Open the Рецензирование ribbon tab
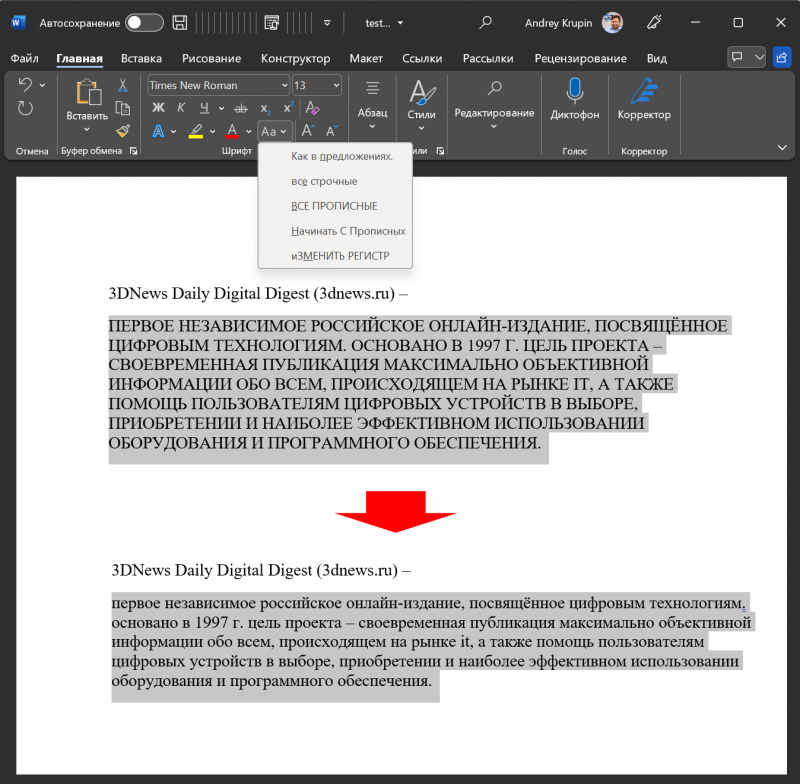The width and height of the screenshot is (800, 784). click(580, 59)
